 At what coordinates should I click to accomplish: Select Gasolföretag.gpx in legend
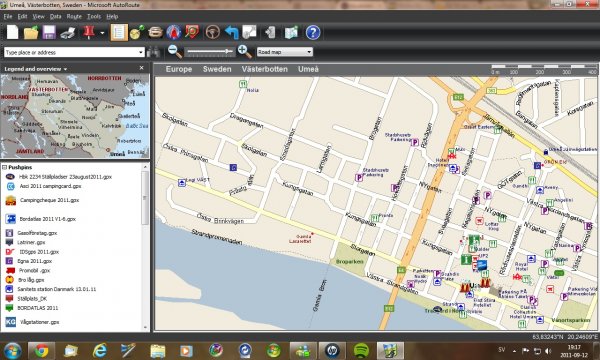(x=37, y=233)
